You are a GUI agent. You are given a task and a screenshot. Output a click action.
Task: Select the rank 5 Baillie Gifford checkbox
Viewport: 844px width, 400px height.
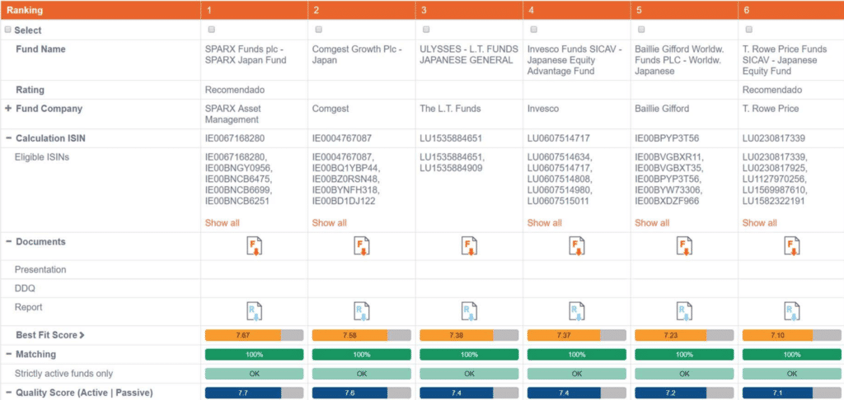(x=641, y=29)
